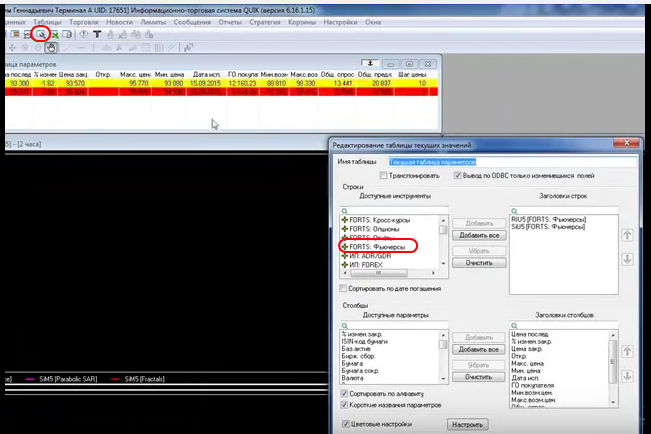The width and height of the screenshot is (651, 434).
Task: Click the Имя таблицы input field
Action: point(513,162)
